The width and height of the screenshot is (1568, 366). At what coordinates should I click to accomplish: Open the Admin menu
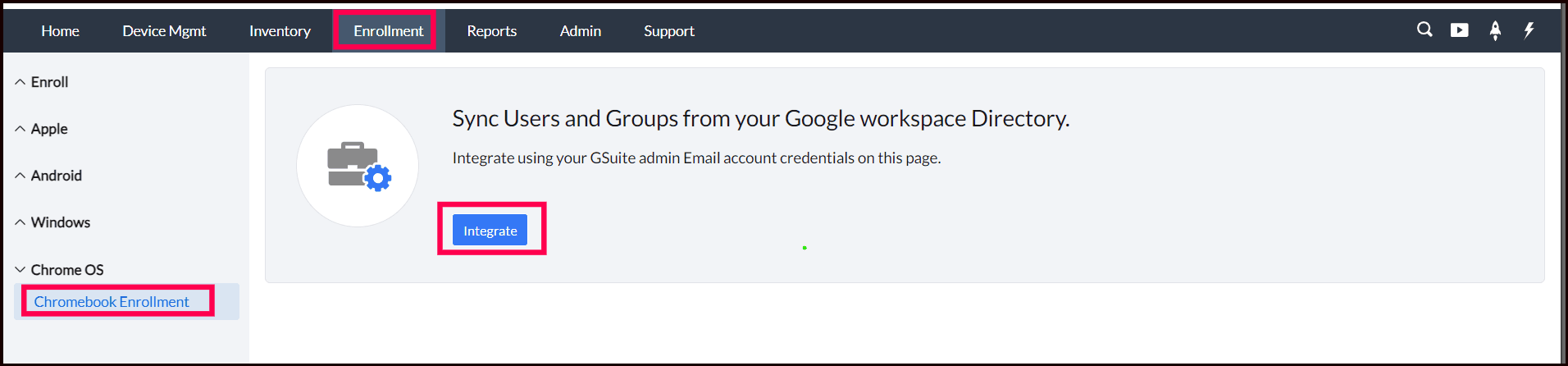tap(581, 31)
